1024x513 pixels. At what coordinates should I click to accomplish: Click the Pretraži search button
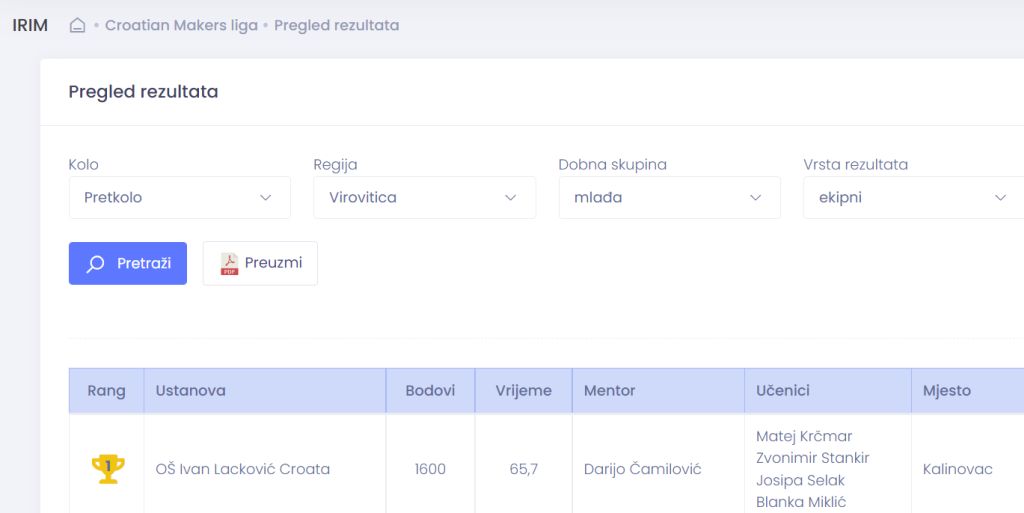(128, 264)
